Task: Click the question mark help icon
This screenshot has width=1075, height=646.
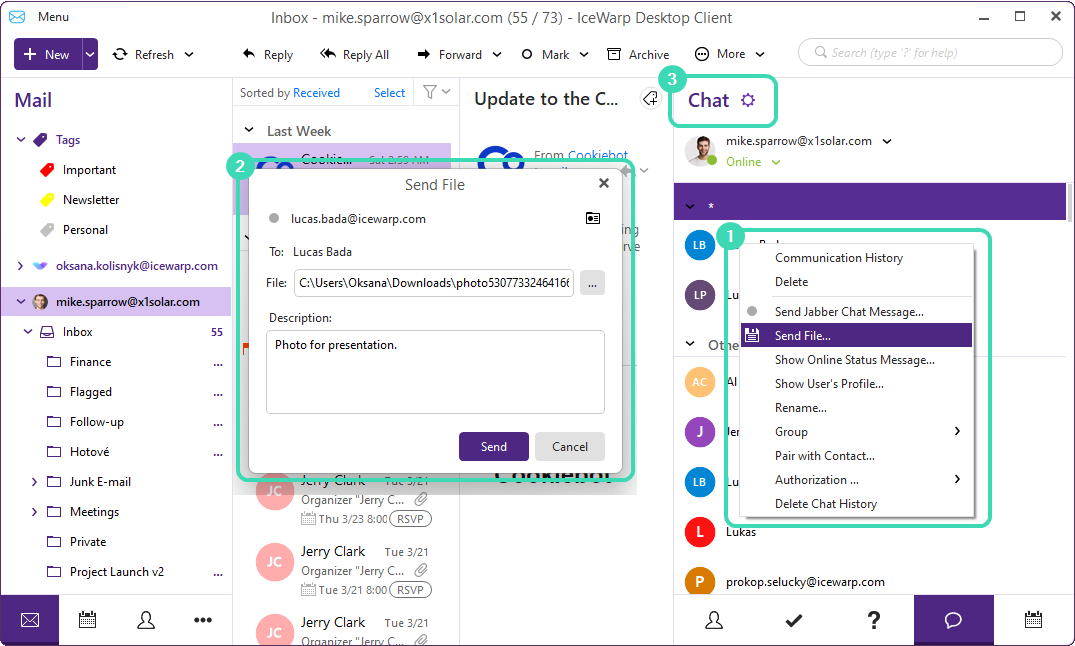Action: (x=873, y=620)
